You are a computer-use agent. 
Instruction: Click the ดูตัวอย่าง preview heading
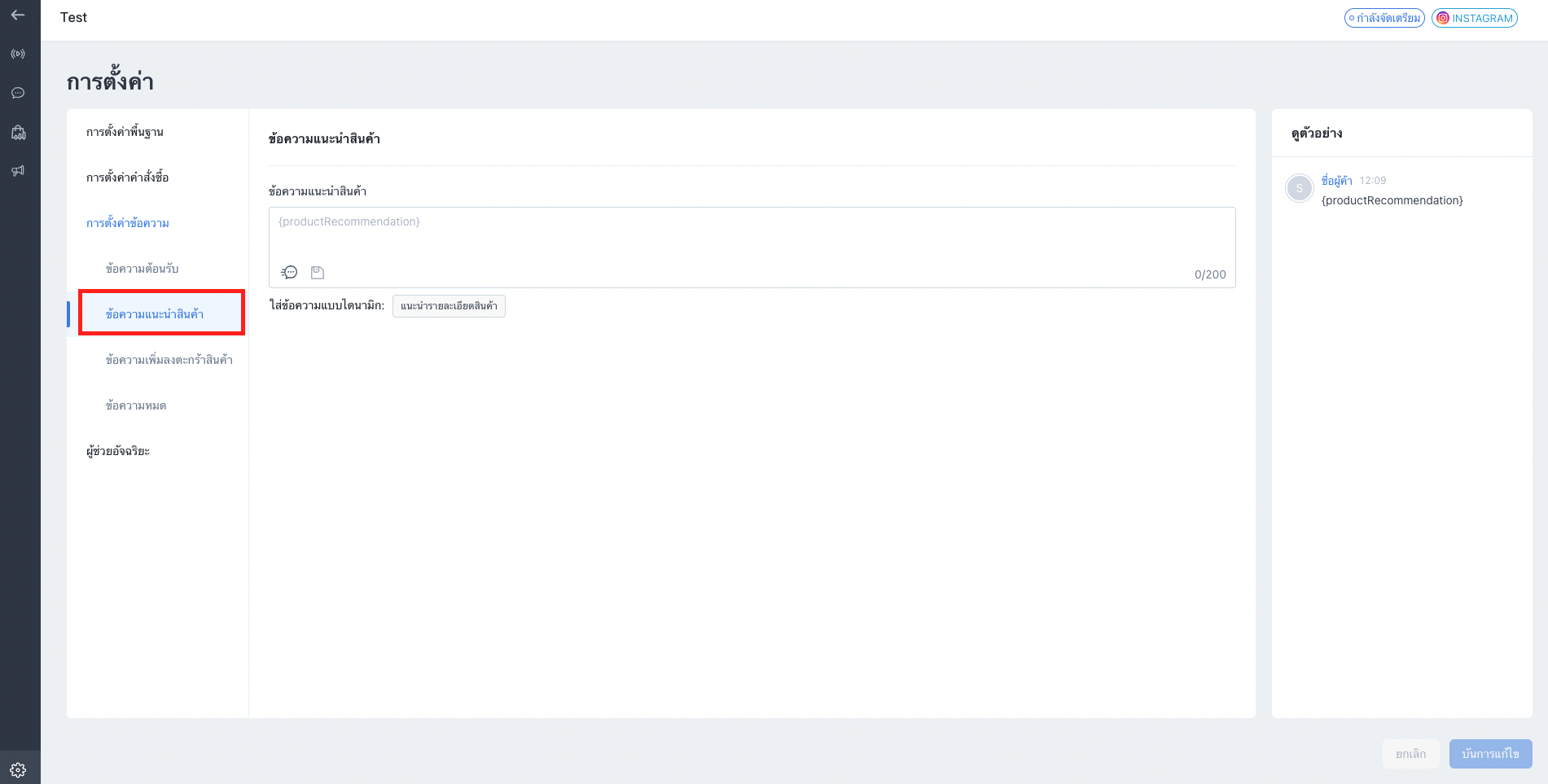(x=1317, y=134)
